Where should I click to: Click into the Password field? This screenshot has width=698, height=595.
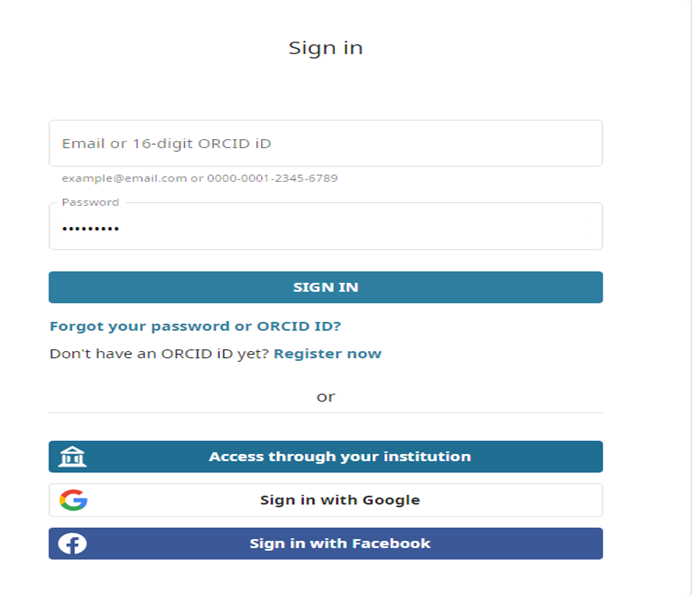point(325,229)
